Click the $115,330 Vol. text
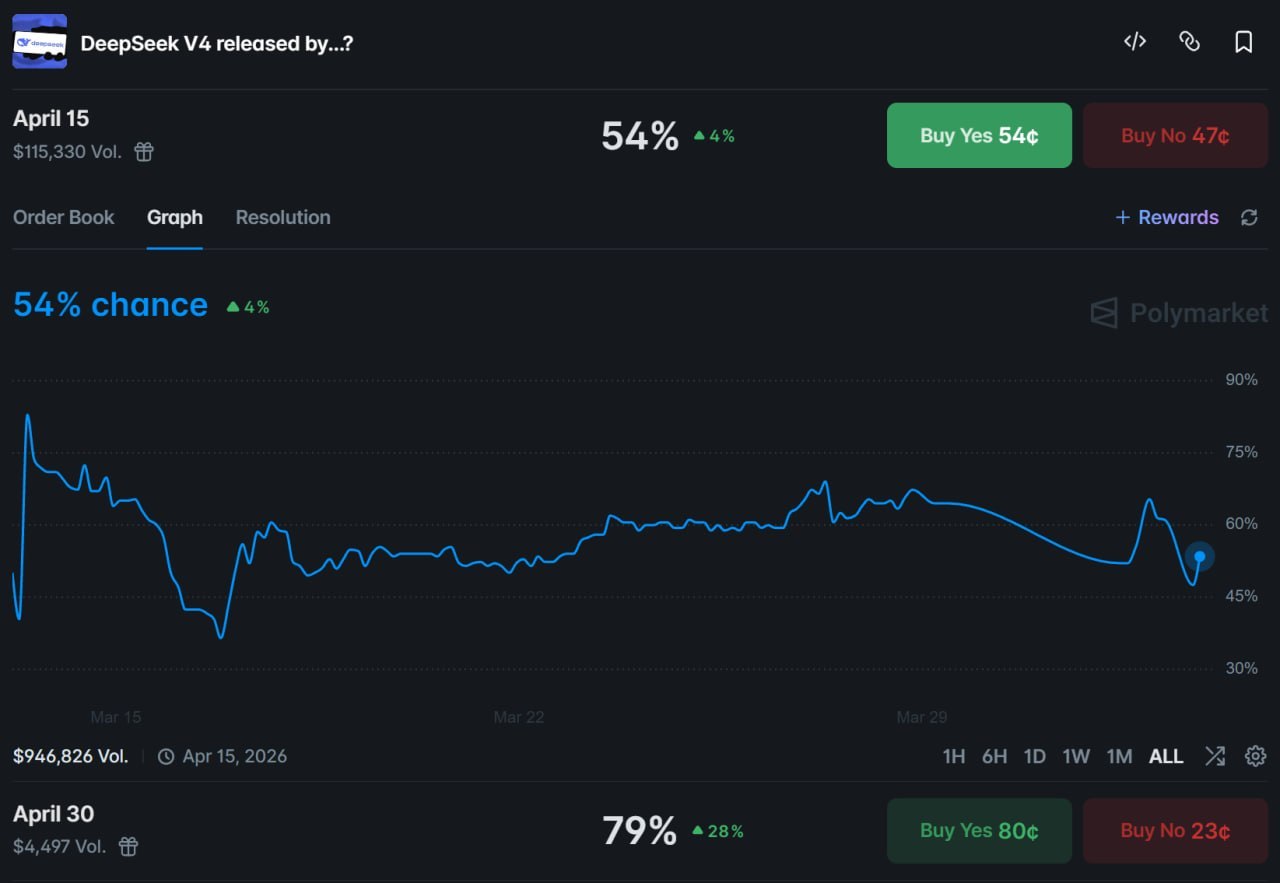 (x=67, y=152)
